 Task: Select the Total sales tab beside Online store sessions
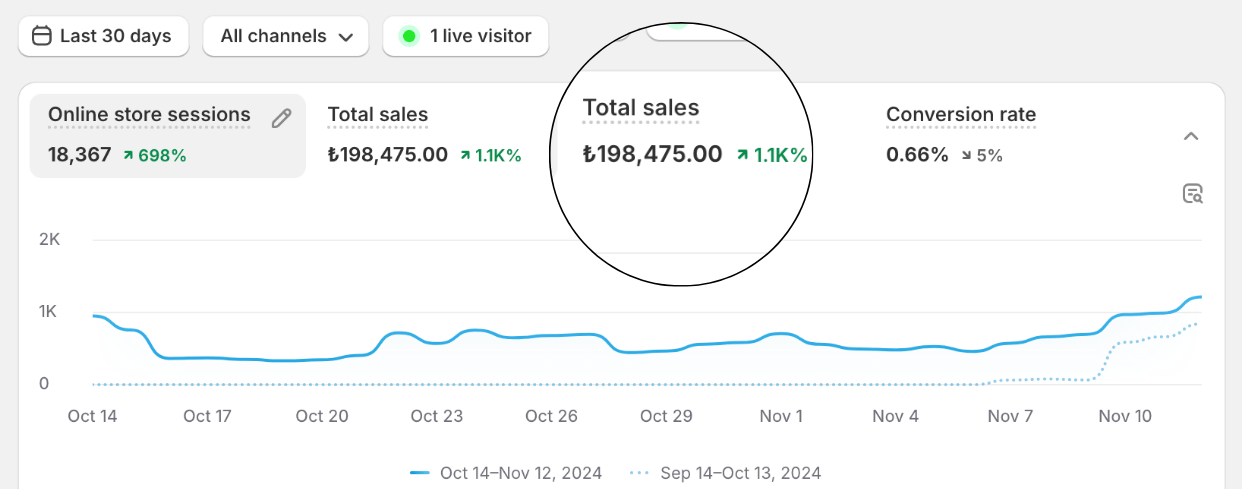(x=378, y=115)
